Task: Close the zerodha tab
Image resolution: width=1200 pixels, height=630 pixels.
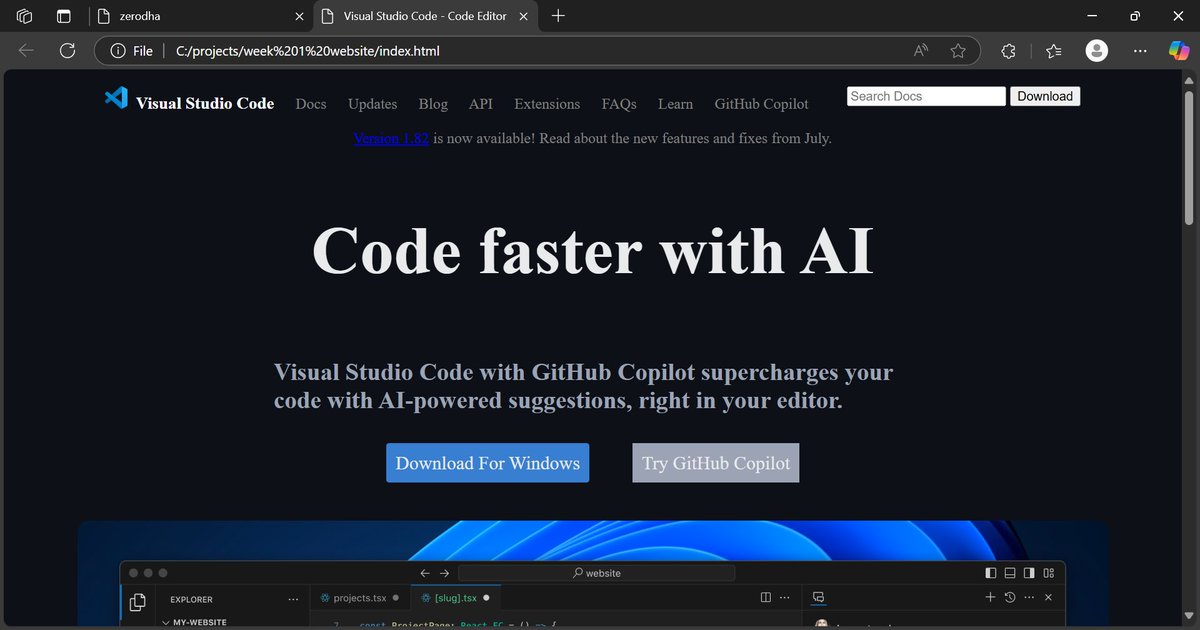Action: coord(299,16)
